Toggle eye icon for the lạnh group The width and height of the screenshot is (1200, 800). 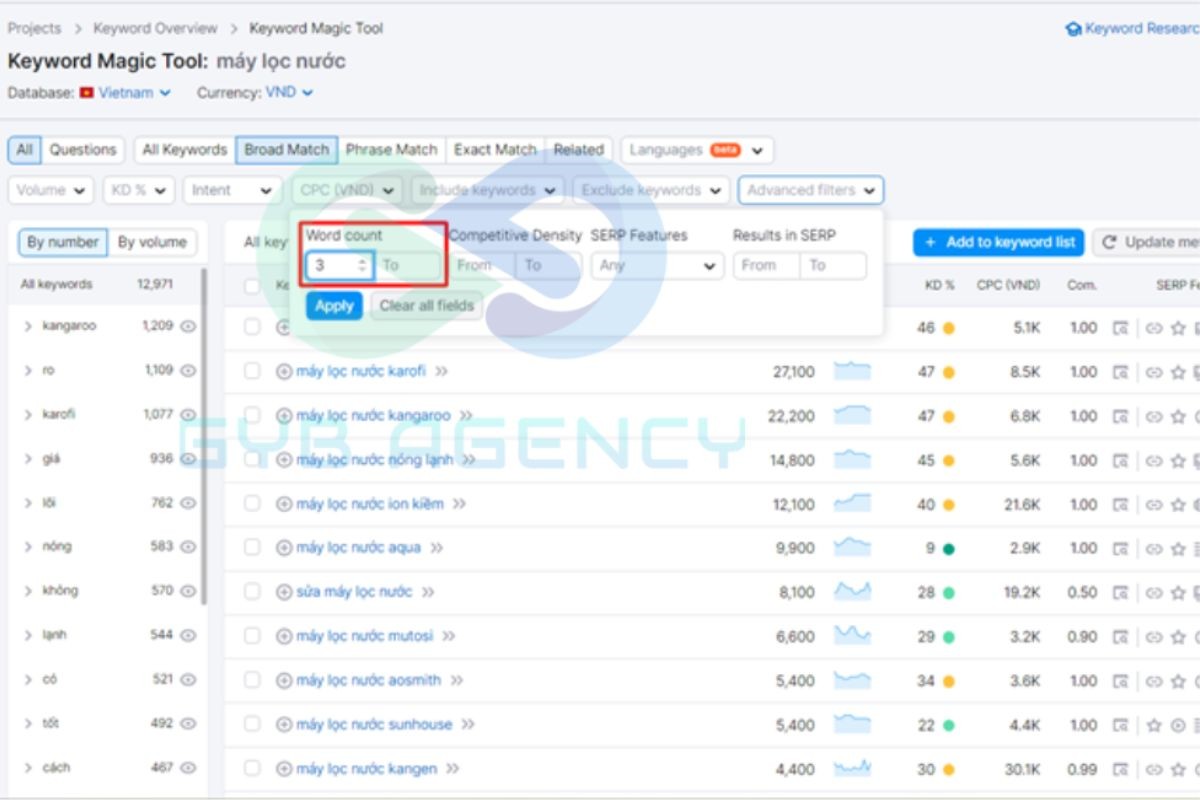pyautogui.click(x=188, y=635)
